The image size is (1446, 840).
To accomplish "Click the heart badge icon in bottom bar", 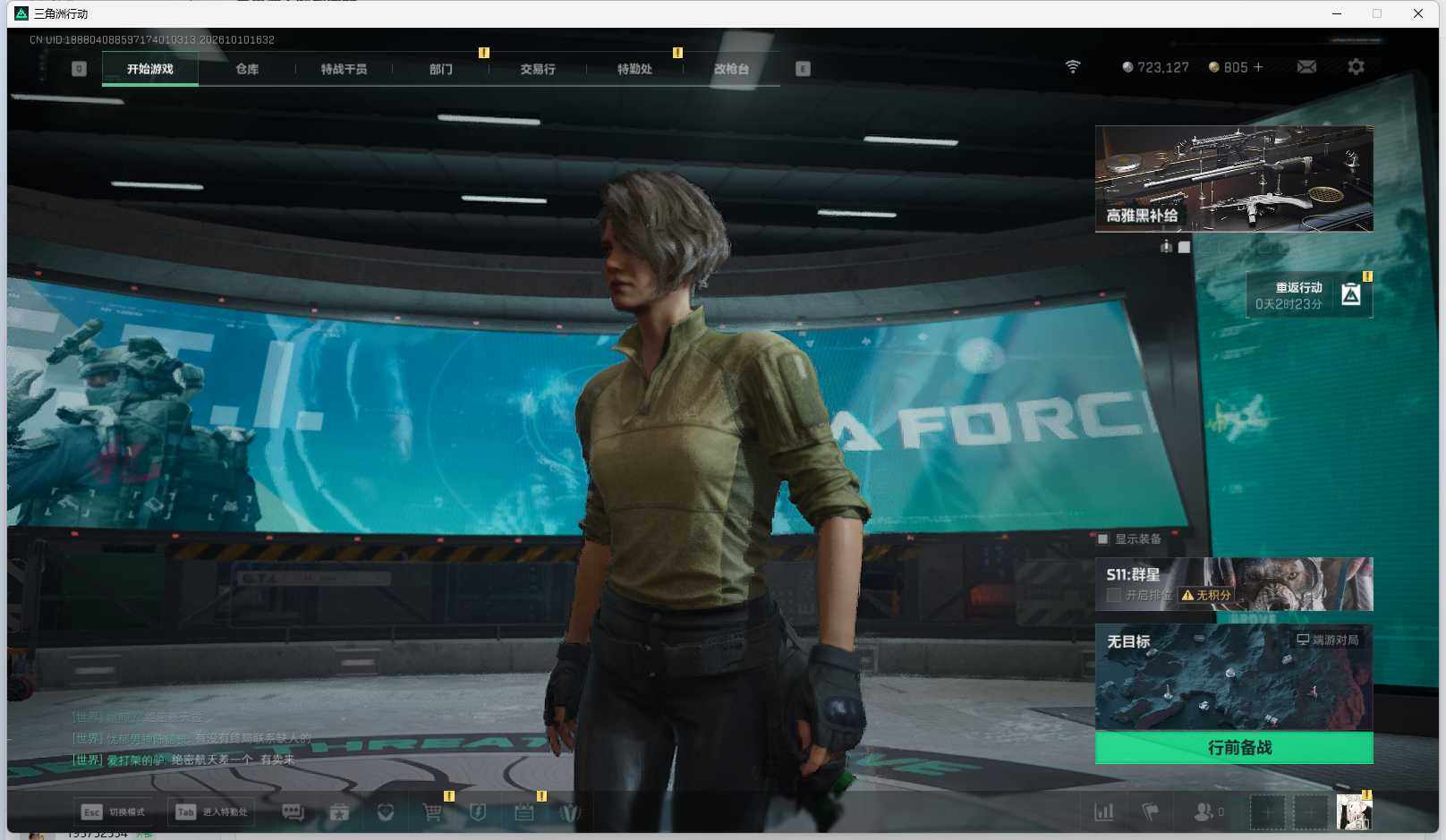I will coord(386,812).
